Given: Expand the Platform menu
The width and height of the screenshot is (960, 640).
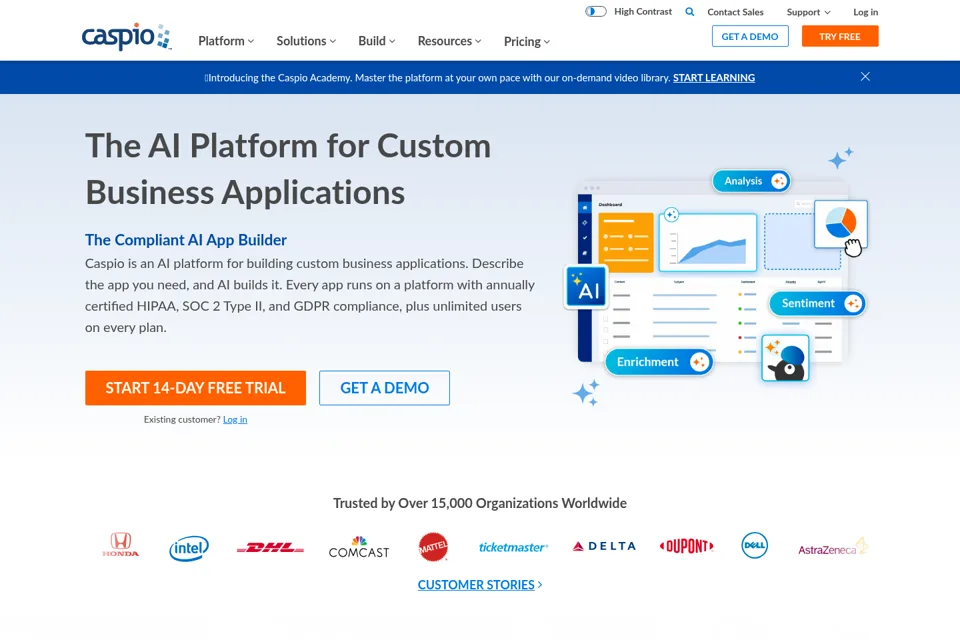Looking at the screenshot, I should coord(226,41).
